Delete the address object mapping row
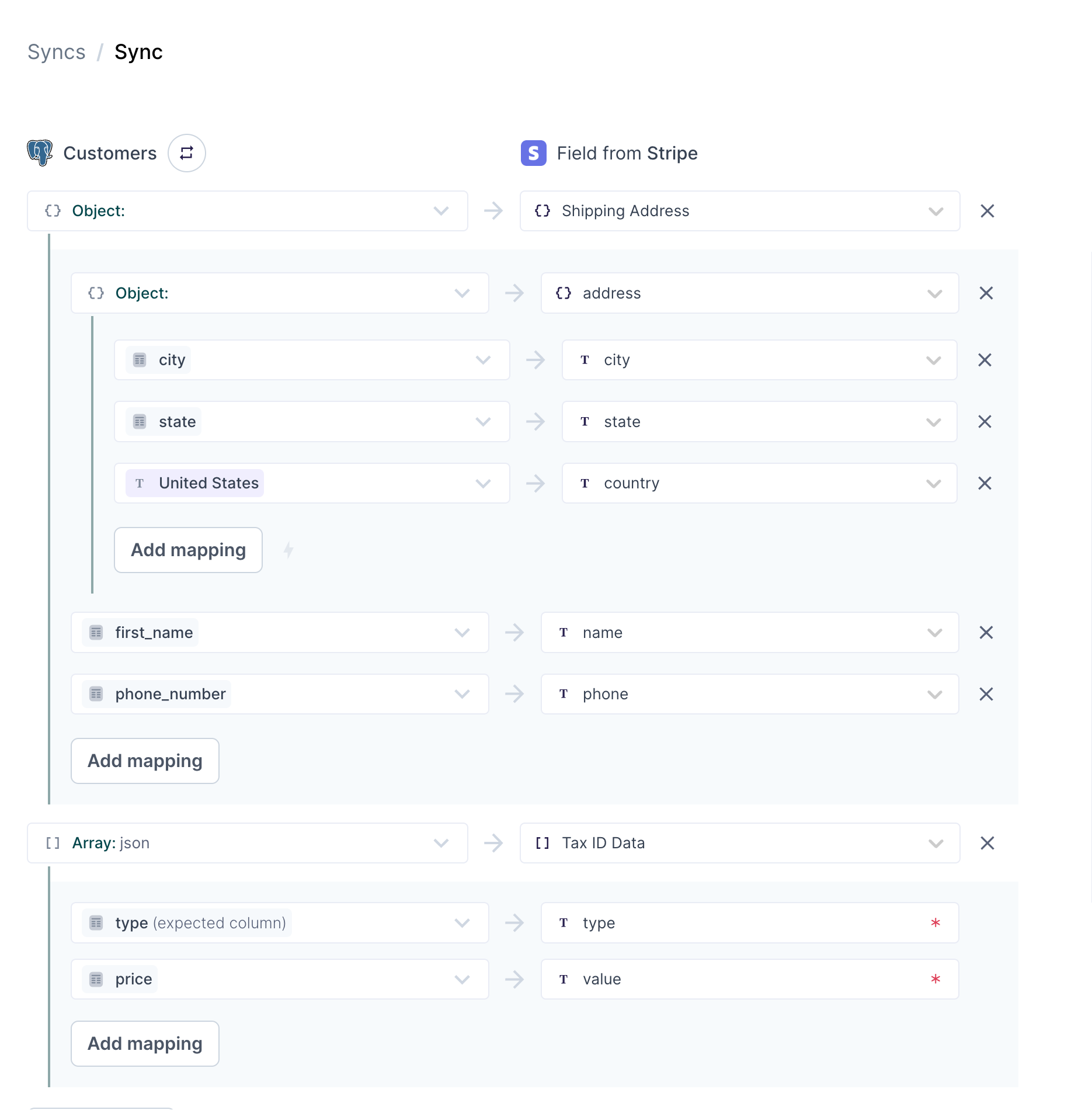Viewport: 1092px width, 1110px height. 986,293
